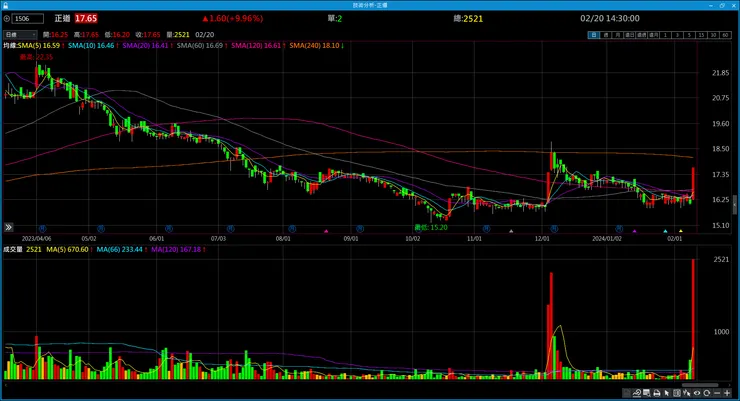
Task: Click the last price 17.65 red box
Action: (x=86, y=18)
